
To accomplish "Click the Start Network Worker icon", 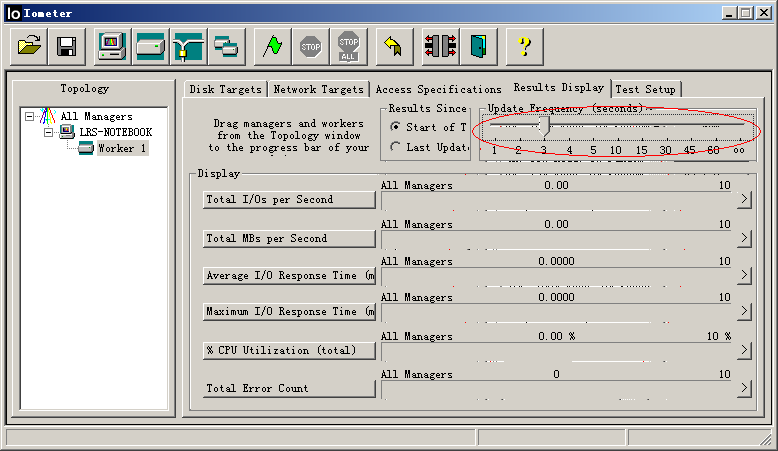I will click(x=188, y=46).
